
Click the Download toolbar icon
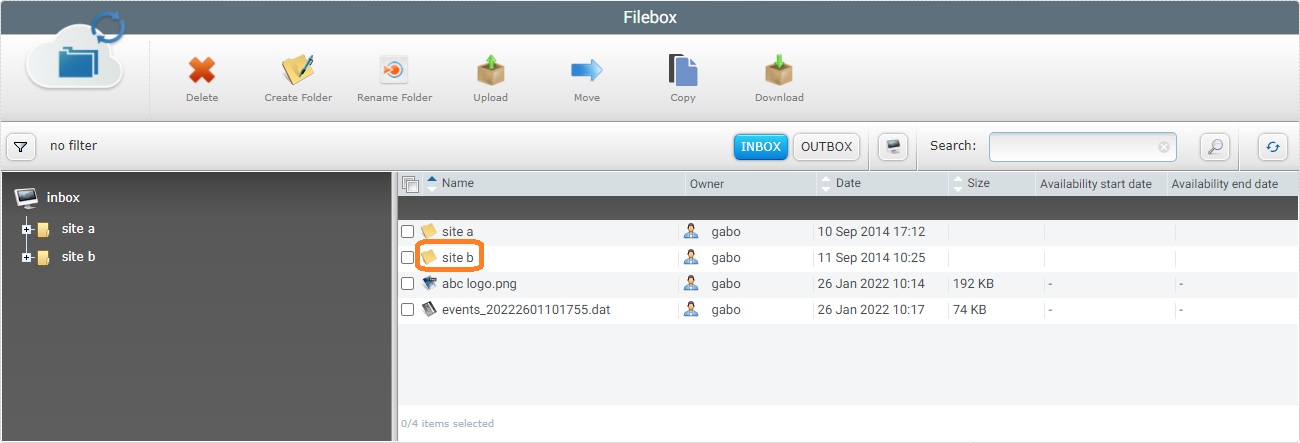point(779,70)
